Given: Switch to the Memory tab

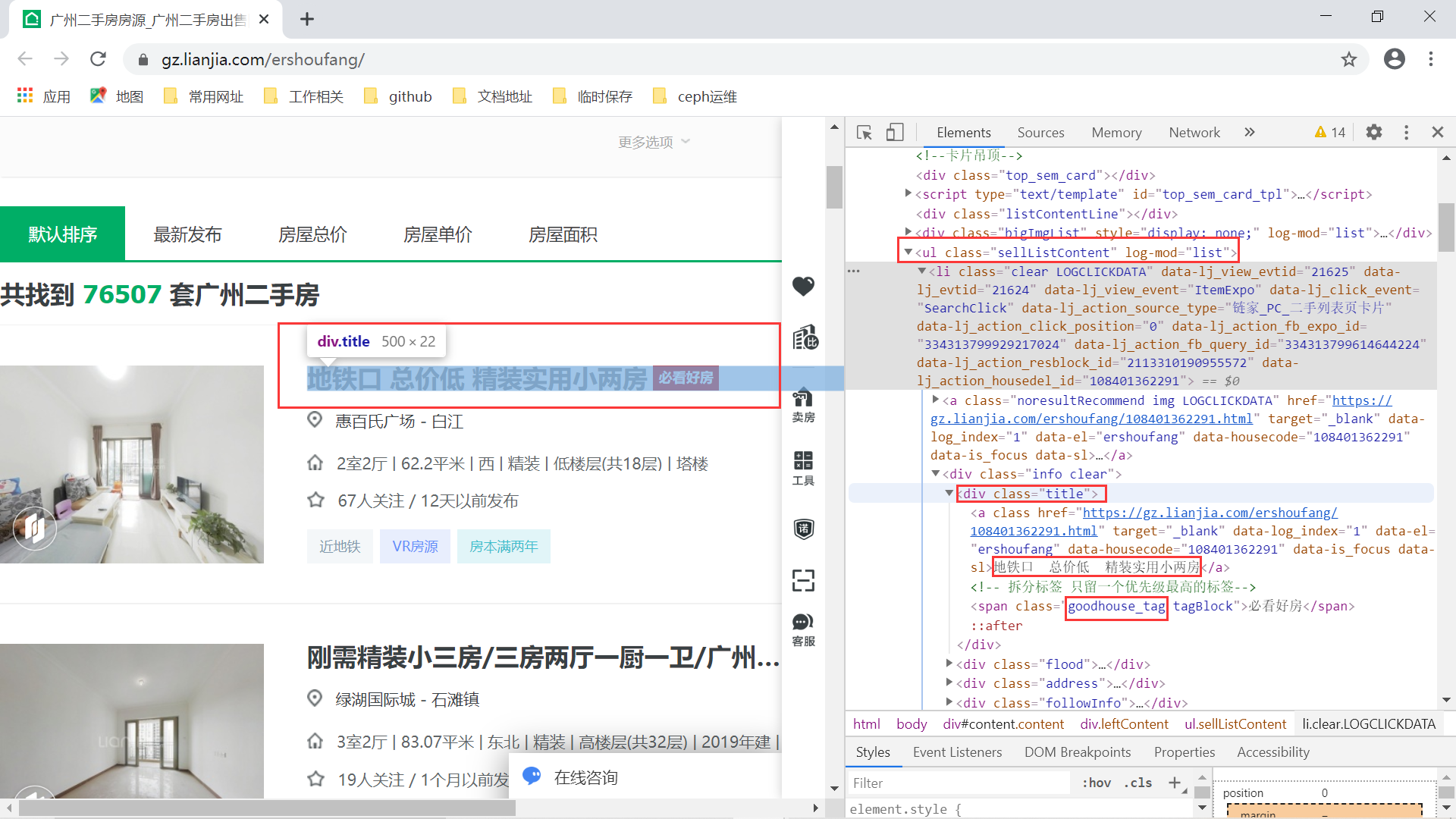Looking at the screenshot, I should [1116, 133].
